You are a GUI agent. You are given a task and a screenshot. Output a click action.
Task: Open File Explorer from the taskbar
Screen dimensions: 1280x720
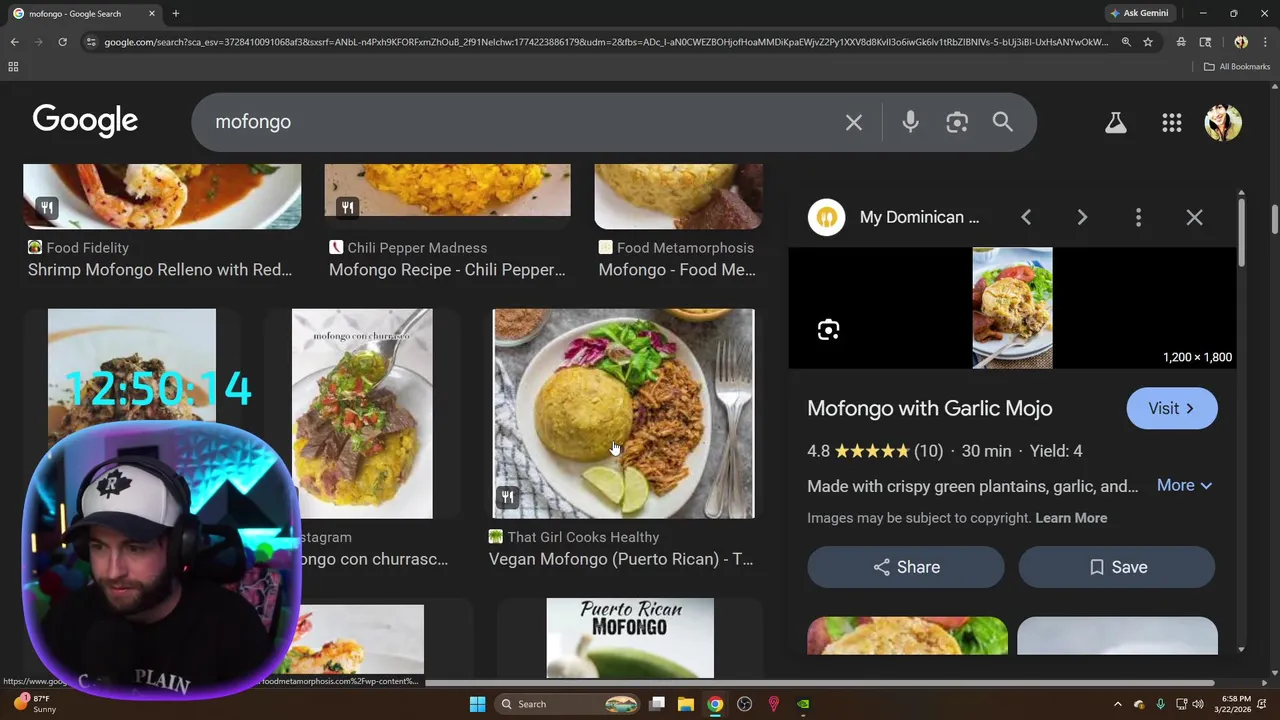tap(686, 704)
